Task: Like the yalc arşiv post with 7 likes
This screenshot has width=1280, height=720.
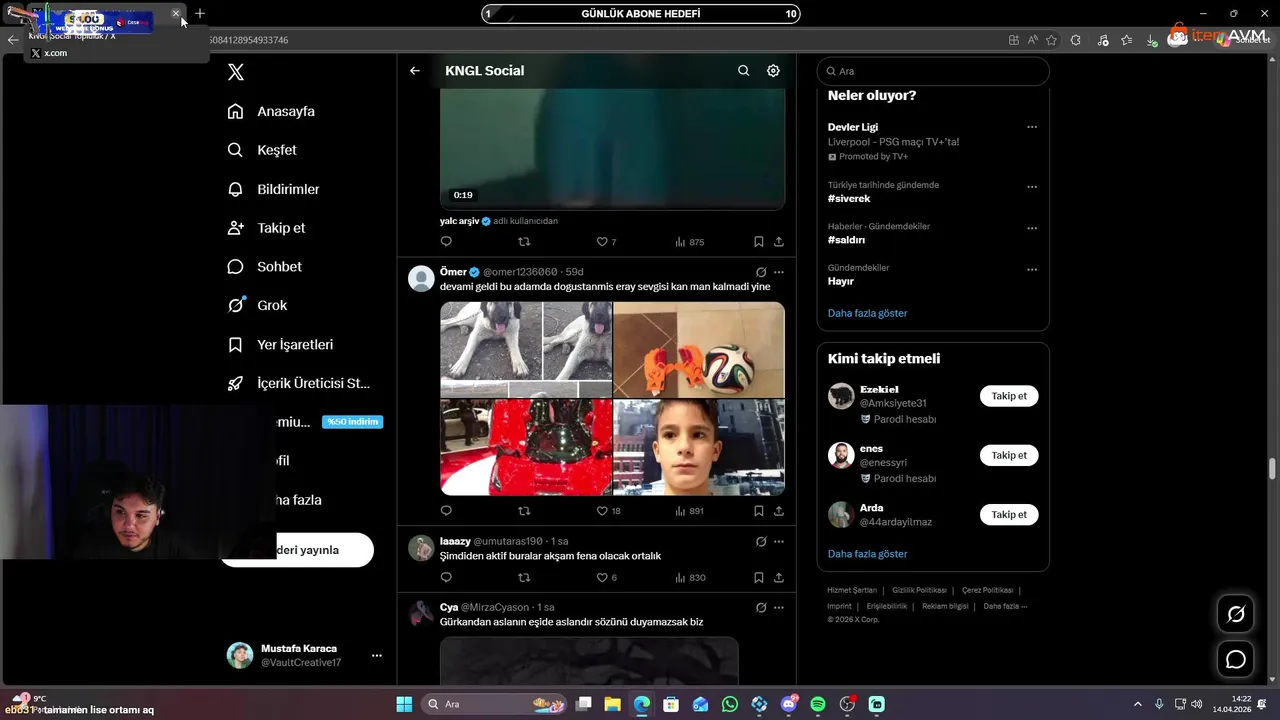Action: [606, 242]
